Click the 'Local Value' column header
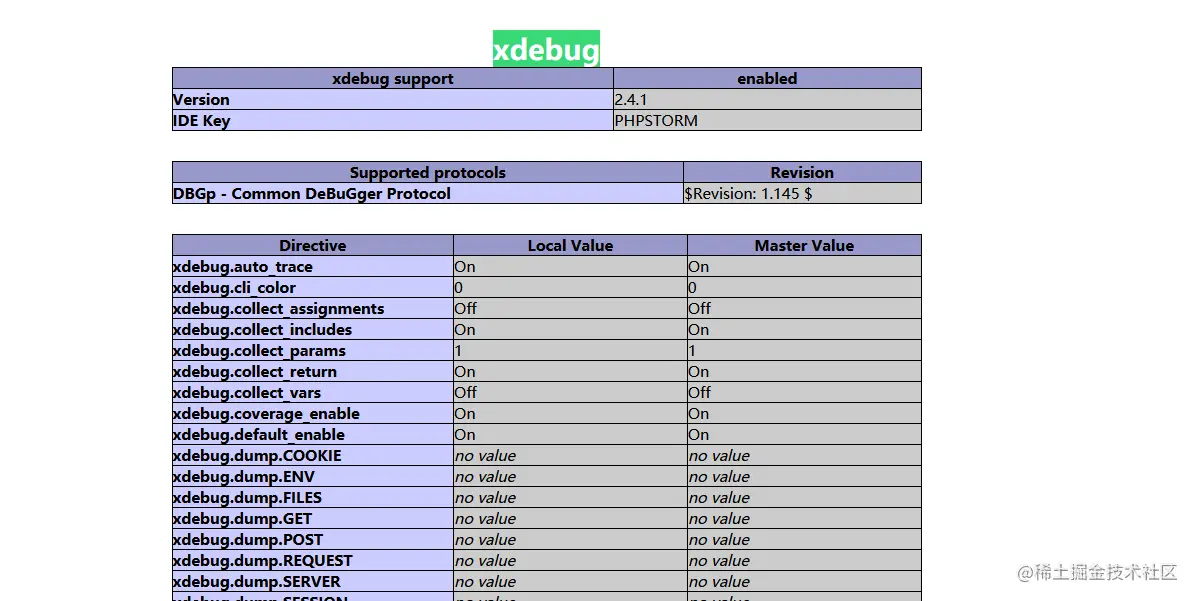The image size is (1196, 601). pos(571,246)
